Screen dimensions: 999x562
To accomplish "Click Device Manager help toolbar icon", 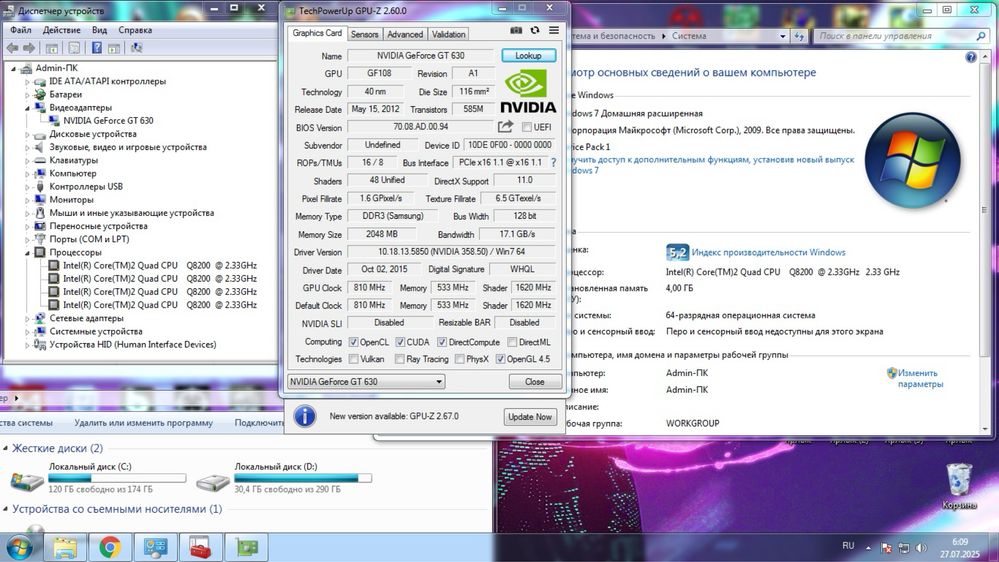I will coord(97,48).
